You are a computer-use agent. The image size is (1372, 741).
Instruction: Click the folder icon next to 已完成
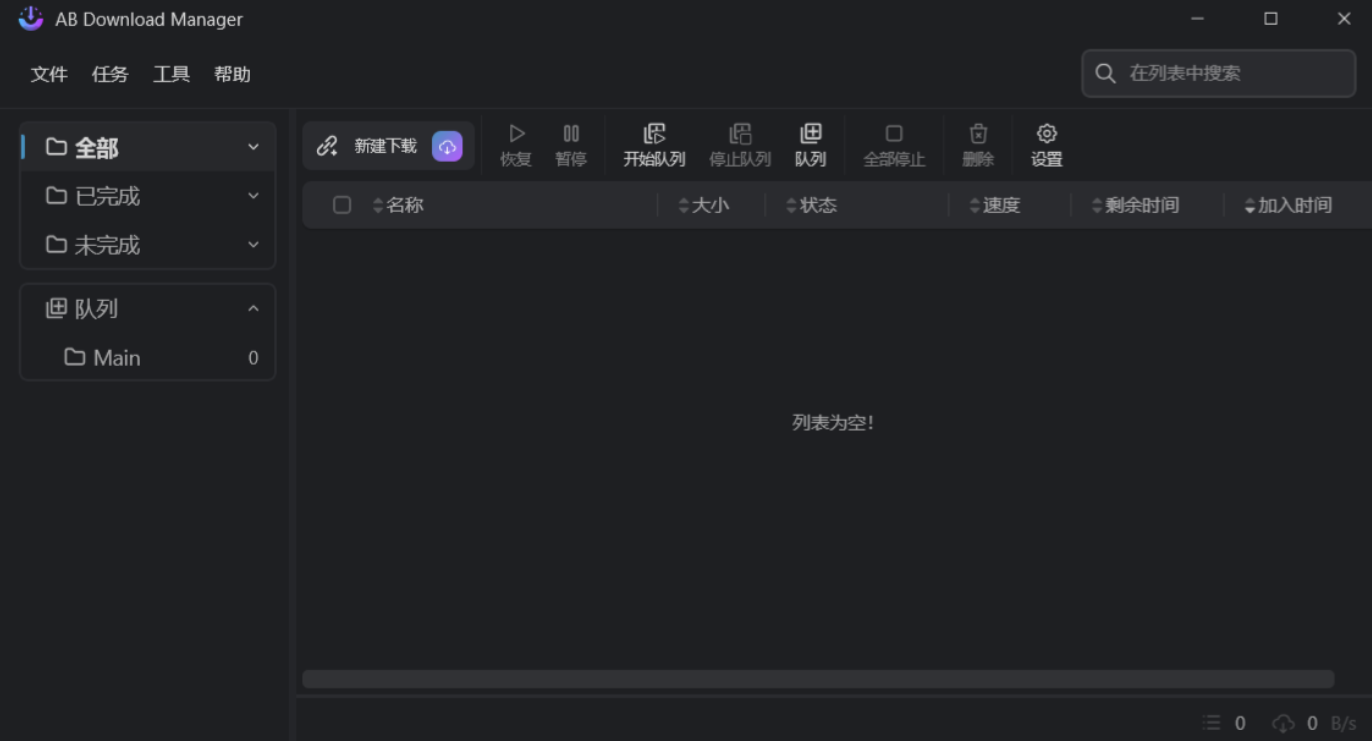[x=56, y=195]
